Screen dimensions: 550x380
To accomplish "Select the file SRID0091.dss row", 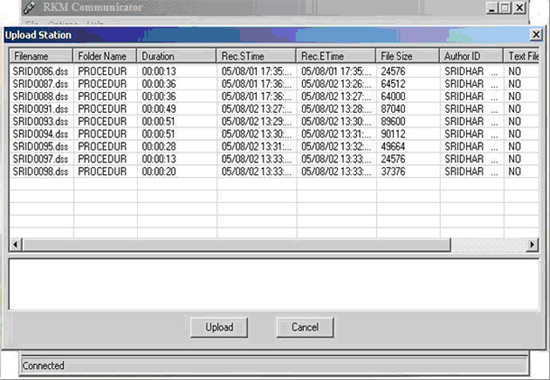I will pyautogui.click(x=274, y=109).
